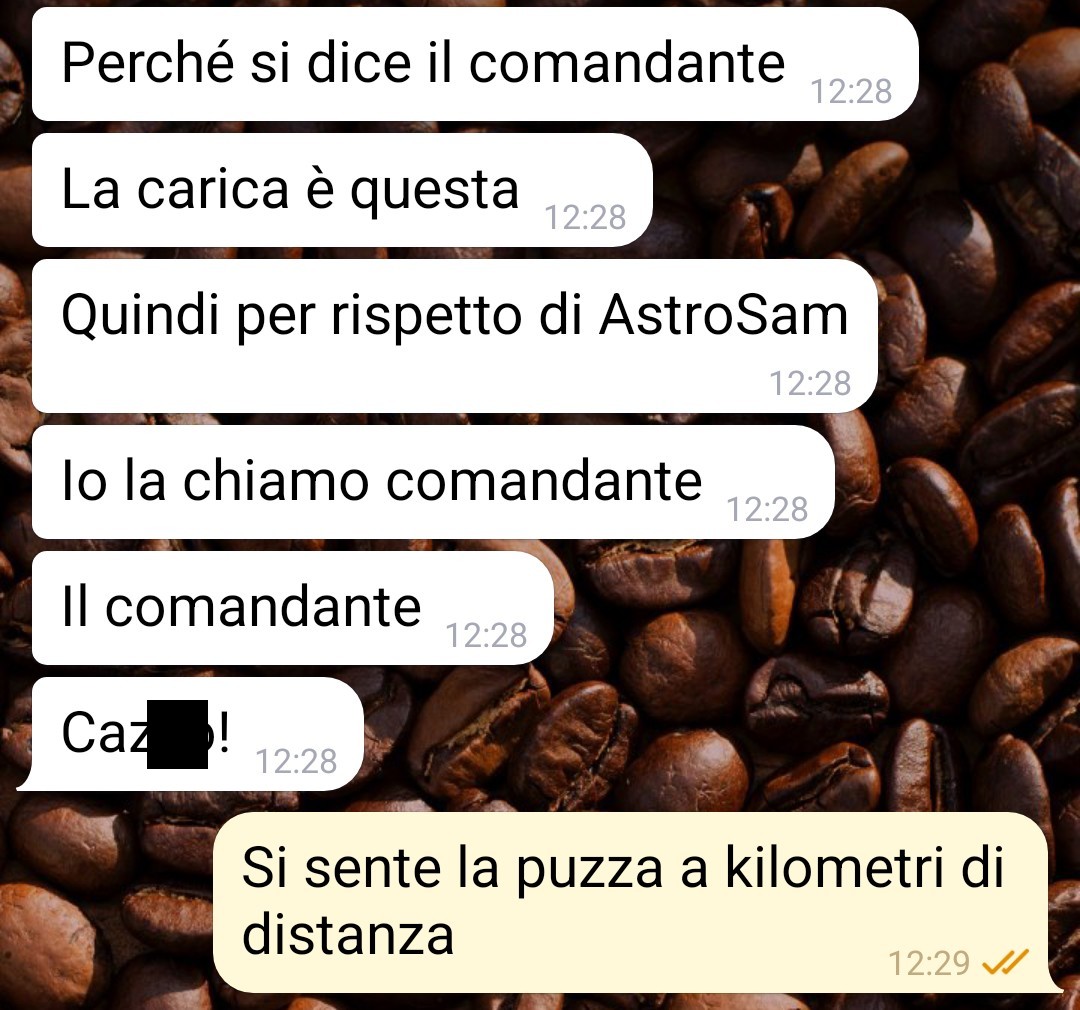The image size is (1080, 1010).
Task: Tap the word AstroSam in the message
Action: point(723,315)
